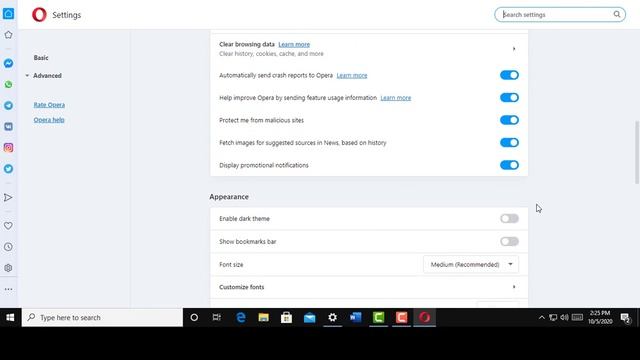Screen dimensions: 640x360
Task: Click the network tray icon
Action: coord(553,318)
